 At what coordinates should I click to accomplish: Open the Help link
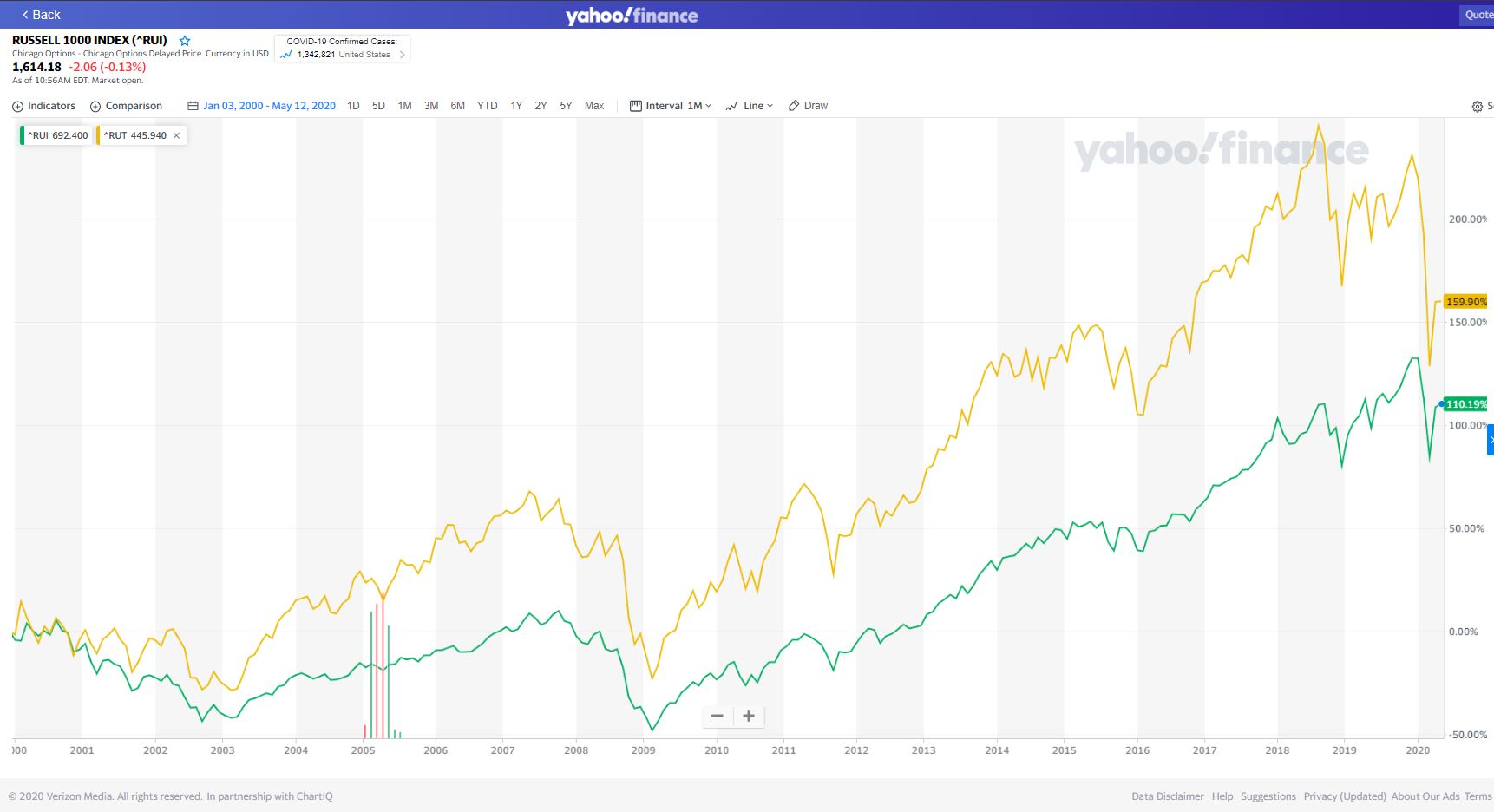[1222, 796]
